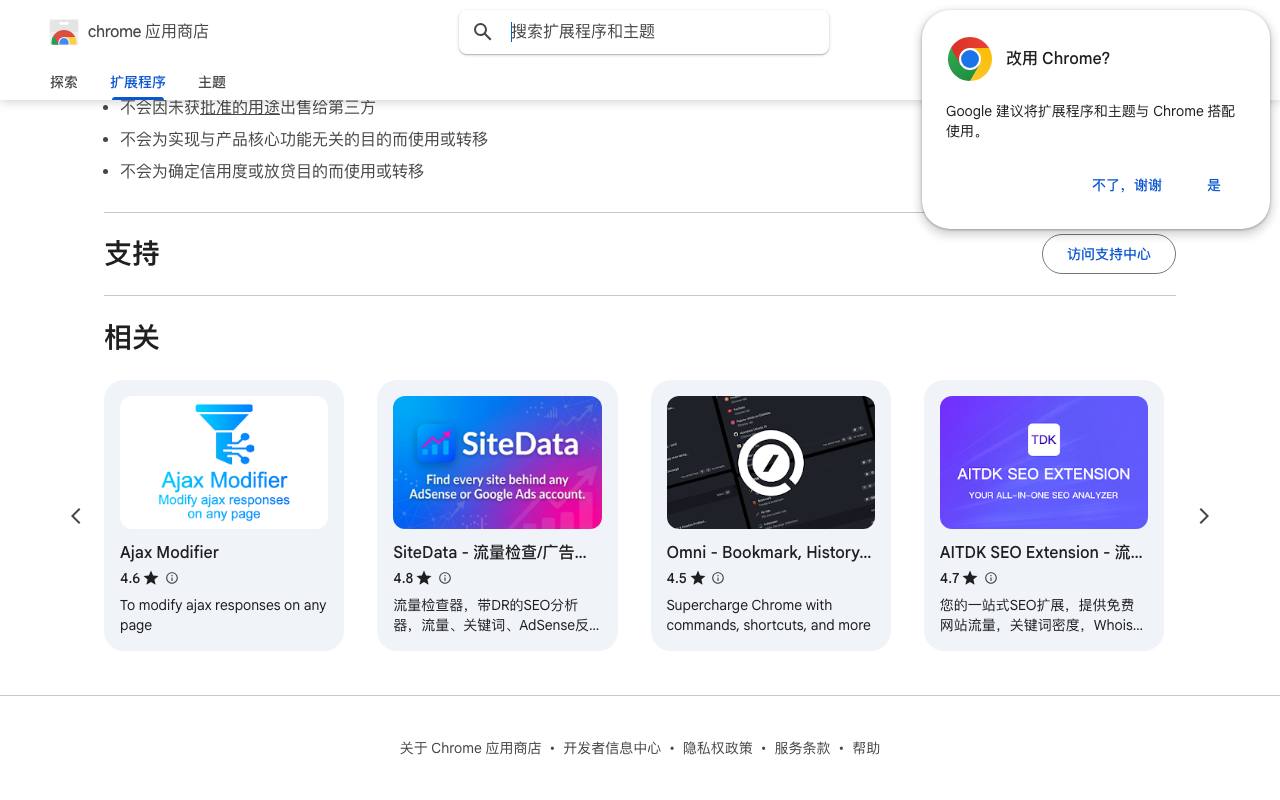Viewport: 1280px width, 800px height.
Task: Click 'To modify ajax responses on any page' description
Action: [223, 615]
